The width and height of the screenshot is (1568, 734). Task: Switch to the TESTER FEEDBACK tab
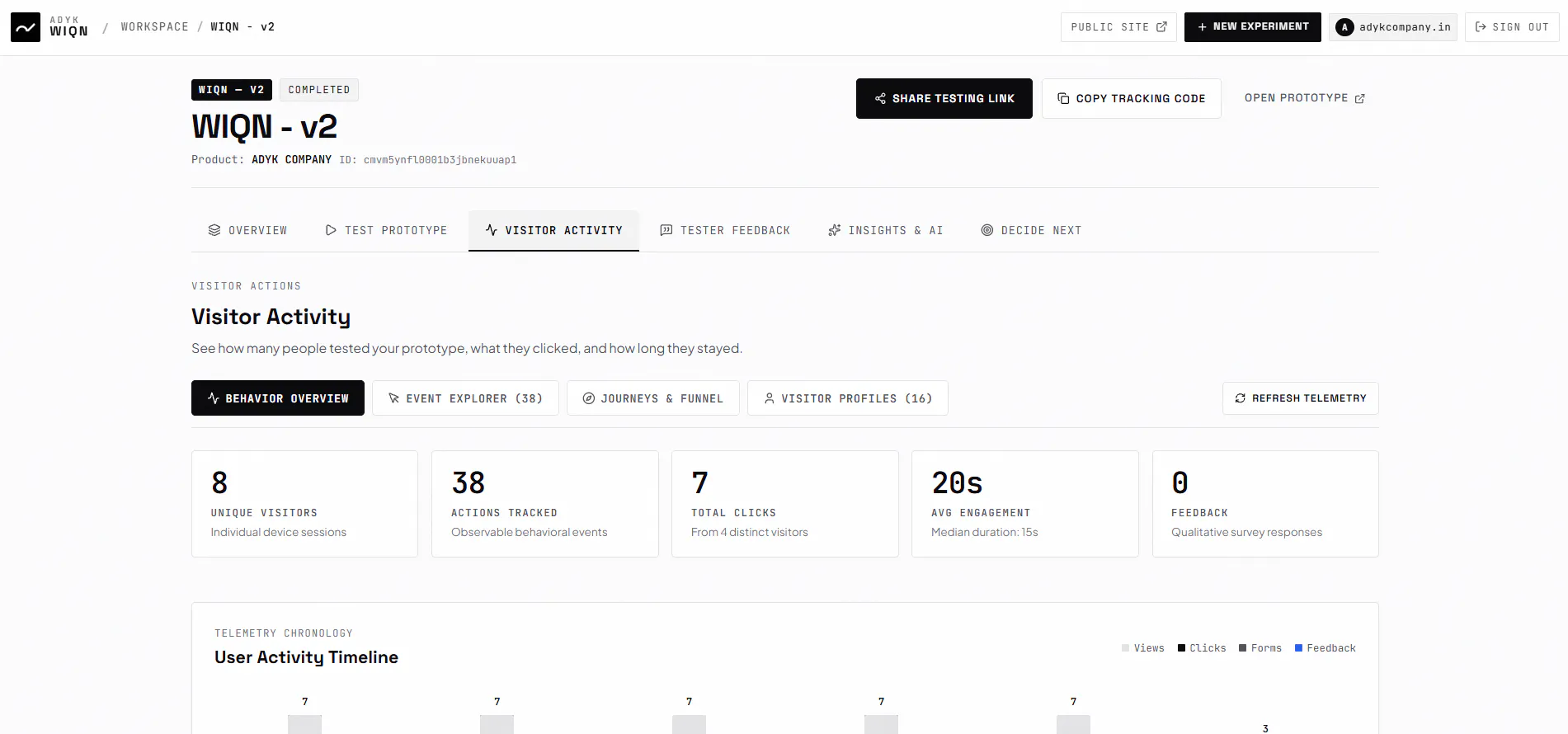(725, 231)
